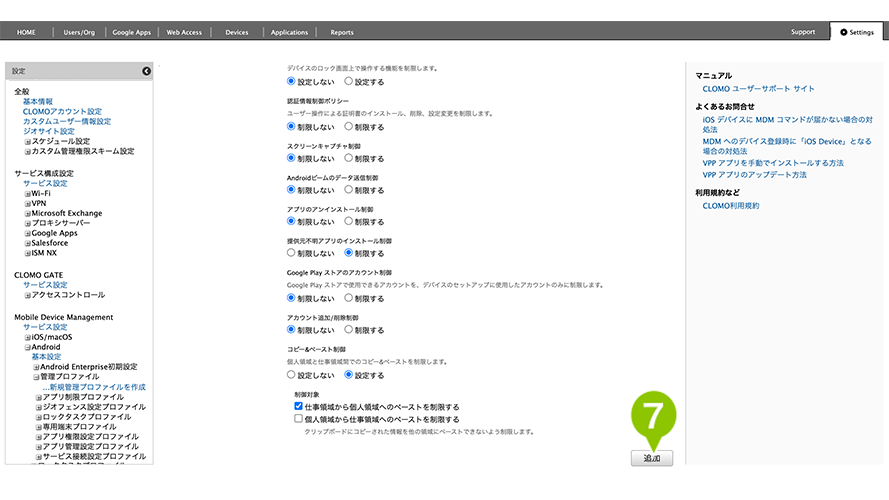Expand 専用端末プロファイル node

(x=39, y=427)
